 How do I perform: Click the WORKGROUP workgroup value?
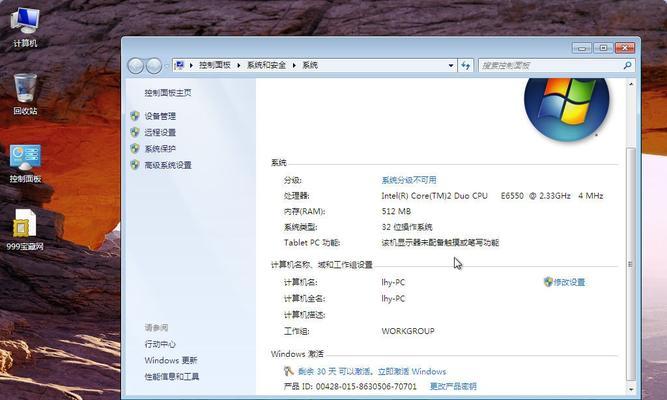[408, 331]
